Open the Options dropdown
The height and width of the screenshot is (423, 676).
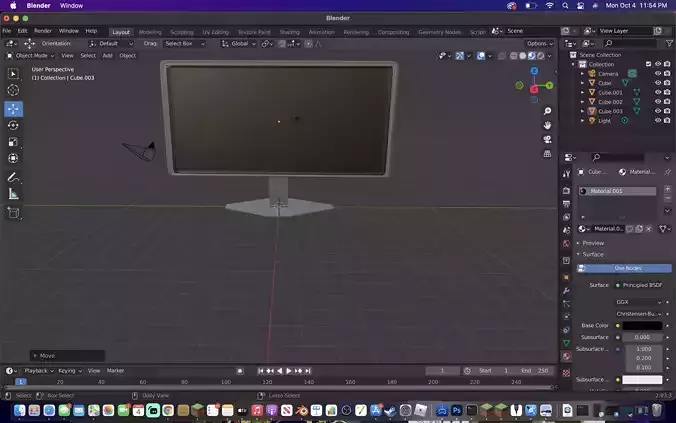point(540,44)
